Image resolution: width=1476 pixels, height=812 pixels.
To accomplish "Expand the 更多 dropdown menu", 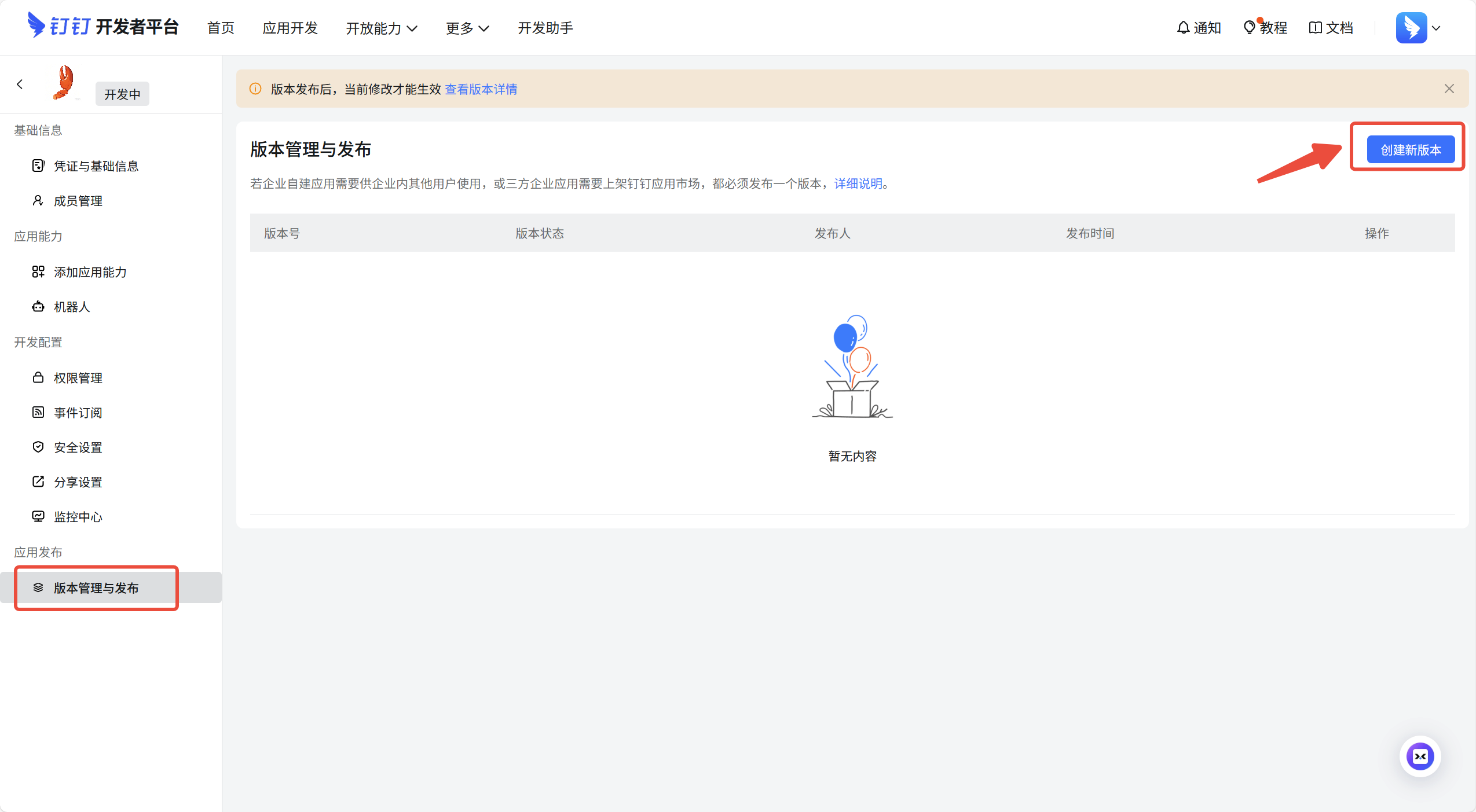I will [467, 28].
